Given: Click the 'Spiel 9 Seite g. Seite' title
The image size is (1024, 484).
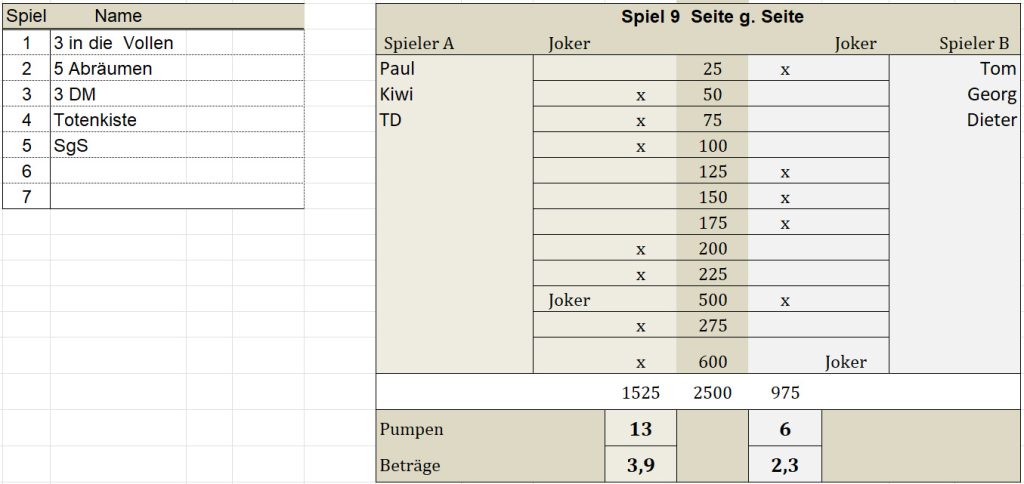Looking at the screenshot, I should coord(712,17).
